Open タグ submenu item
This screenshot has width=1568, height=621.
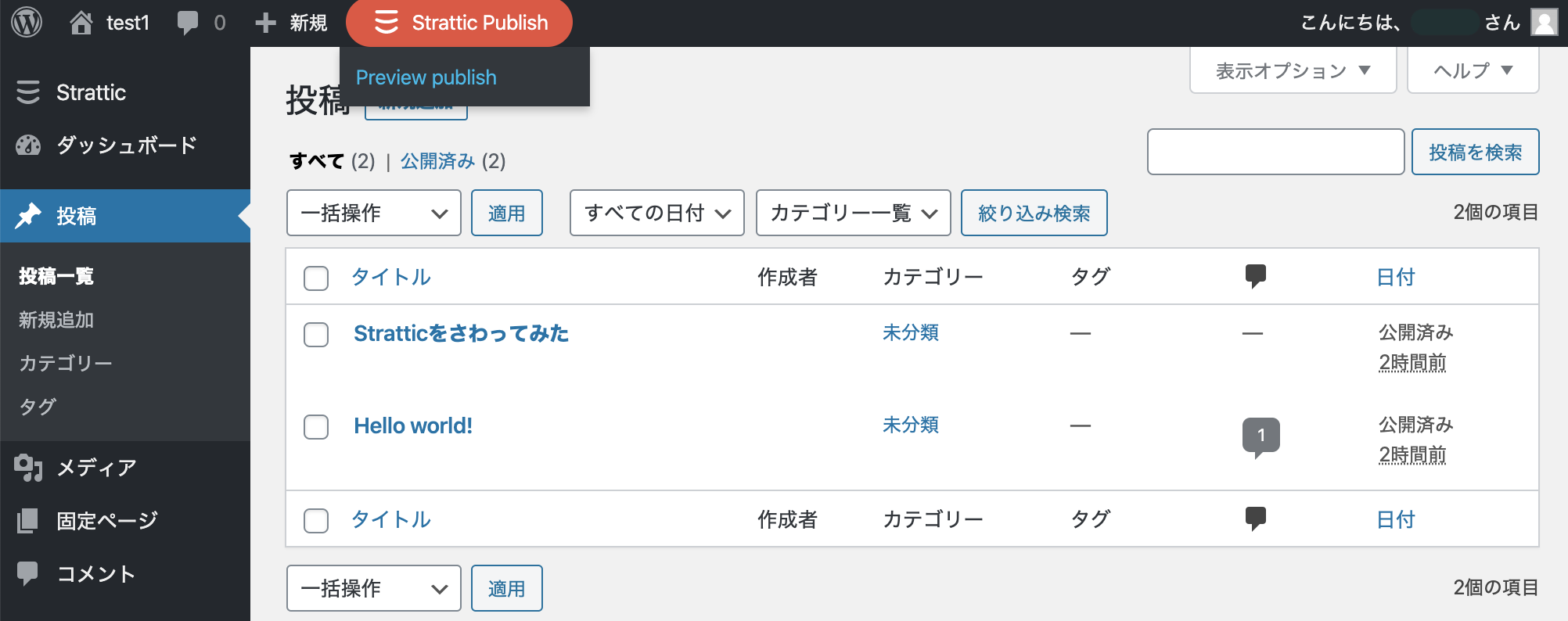pyautogui.click(x=38, y=407)
